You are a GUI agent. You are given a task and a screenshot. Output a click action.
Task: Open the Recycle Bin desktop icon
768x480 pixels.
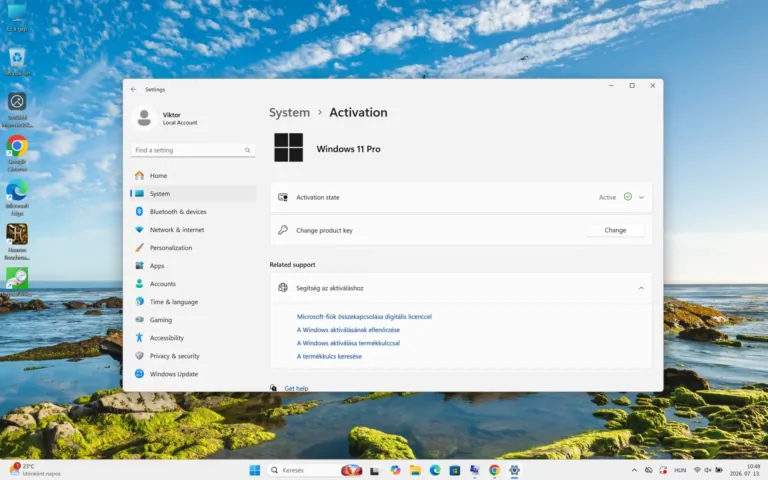click(17, 62)
